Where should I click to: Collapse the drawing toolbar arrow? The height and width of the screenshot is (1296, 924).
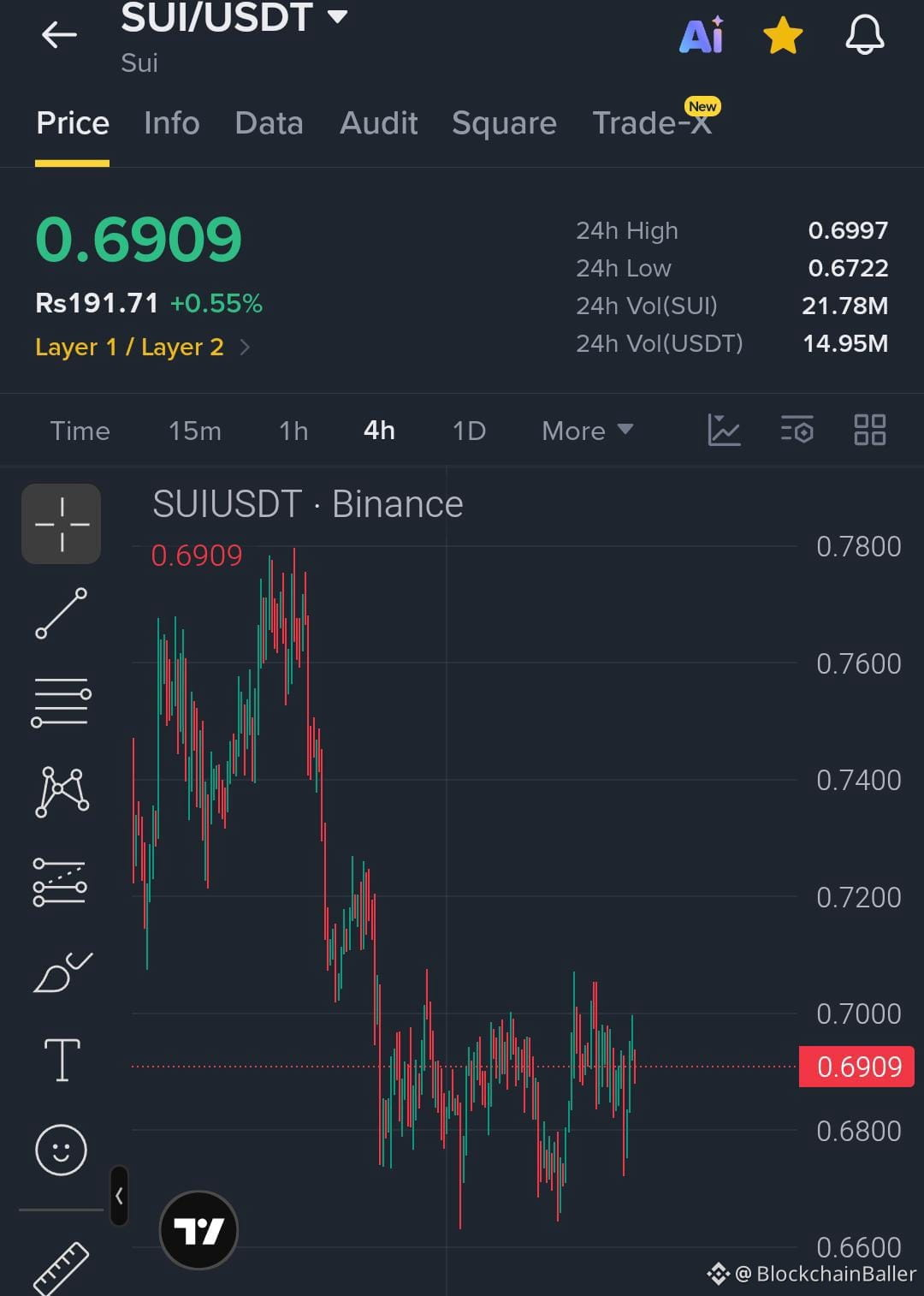(x=119, y=1196)
